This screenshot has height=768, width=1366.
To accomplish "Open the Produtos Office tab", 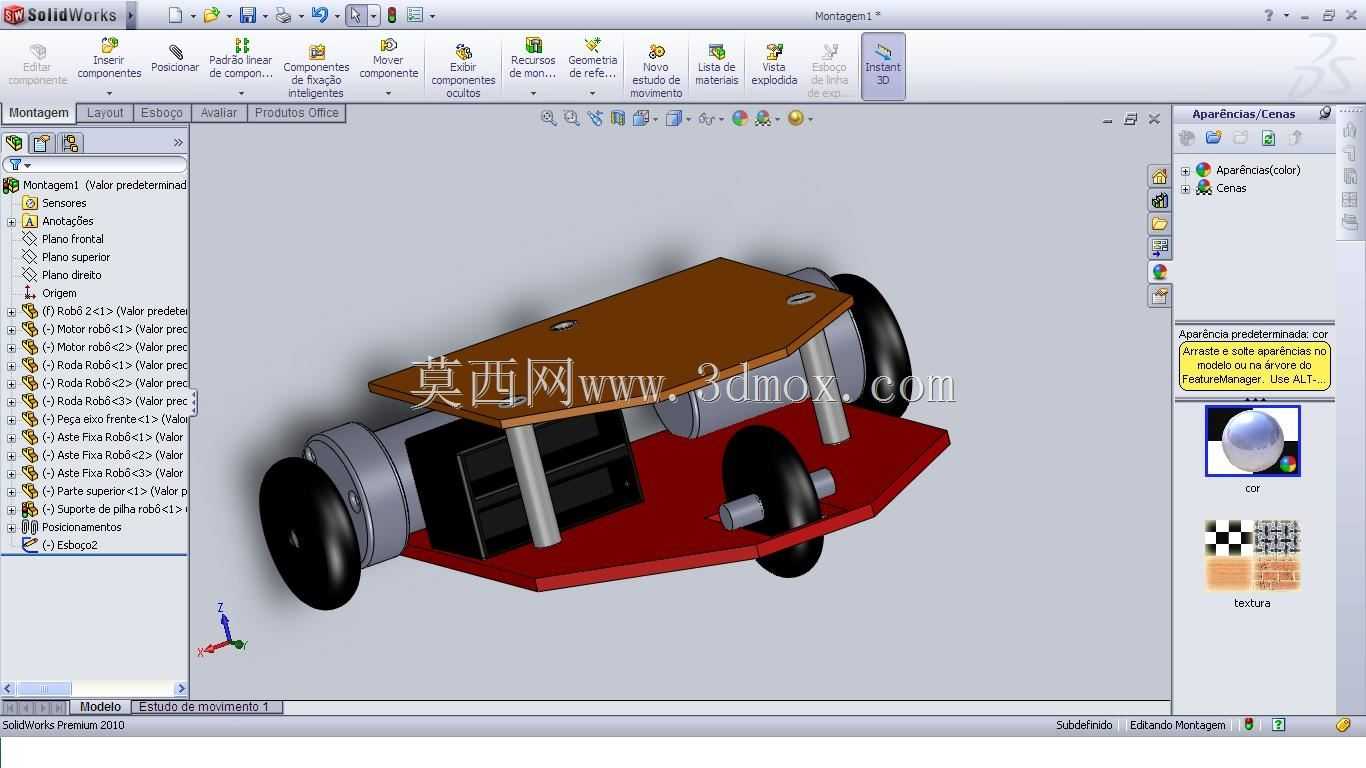I will coord(296,113).
